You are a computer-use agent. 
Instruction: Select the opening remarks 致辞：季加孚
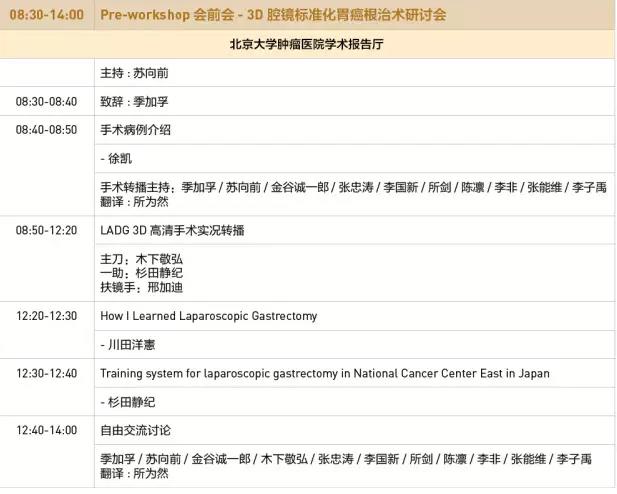click(137, 102)
